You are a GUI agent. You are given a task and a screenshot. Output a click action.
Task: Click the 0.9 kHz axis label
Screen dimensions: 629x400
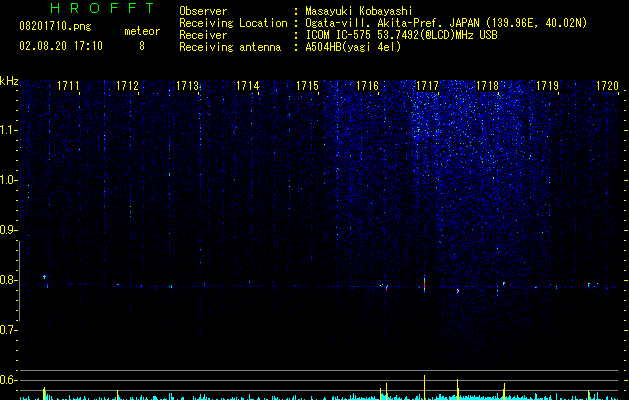[x=8, y=230]
